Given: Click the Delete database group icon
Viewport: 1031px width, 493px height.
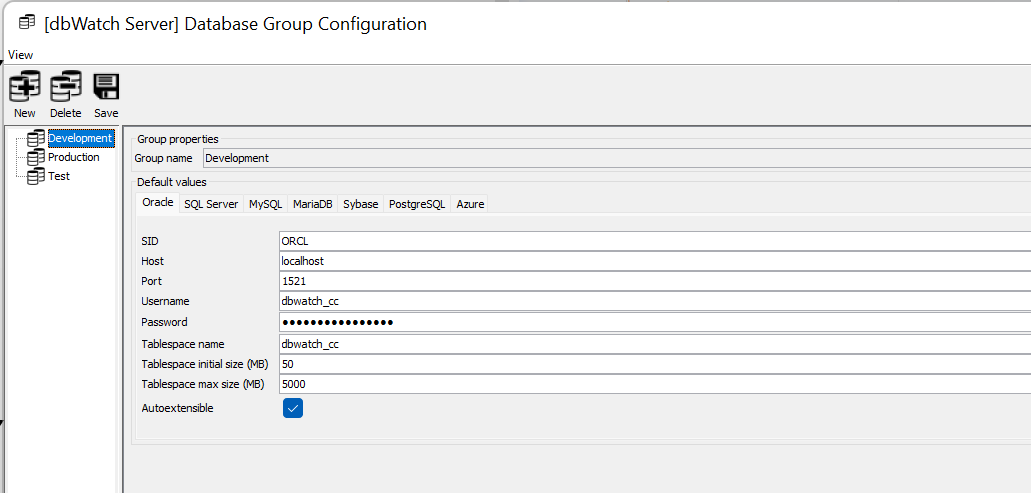Looking at the screenshot, I should 66,86.
